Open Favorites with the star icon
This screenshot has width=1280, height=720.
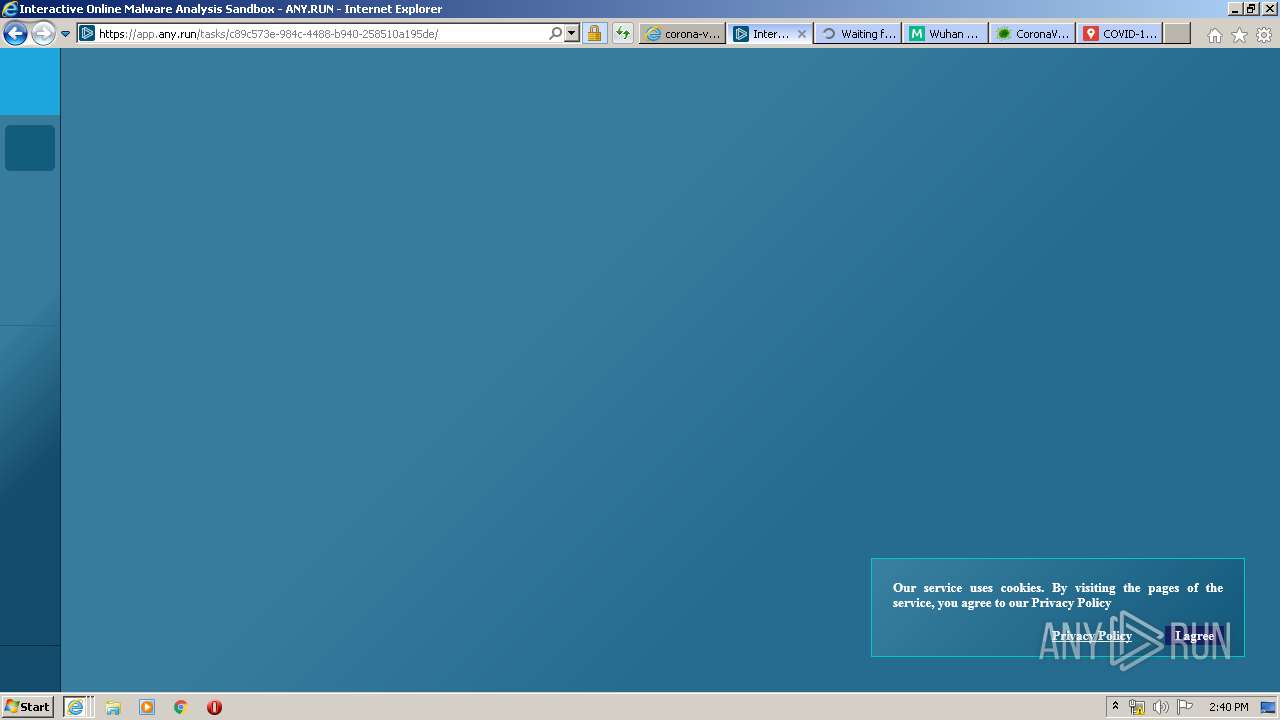click(x=1239, y=35)
